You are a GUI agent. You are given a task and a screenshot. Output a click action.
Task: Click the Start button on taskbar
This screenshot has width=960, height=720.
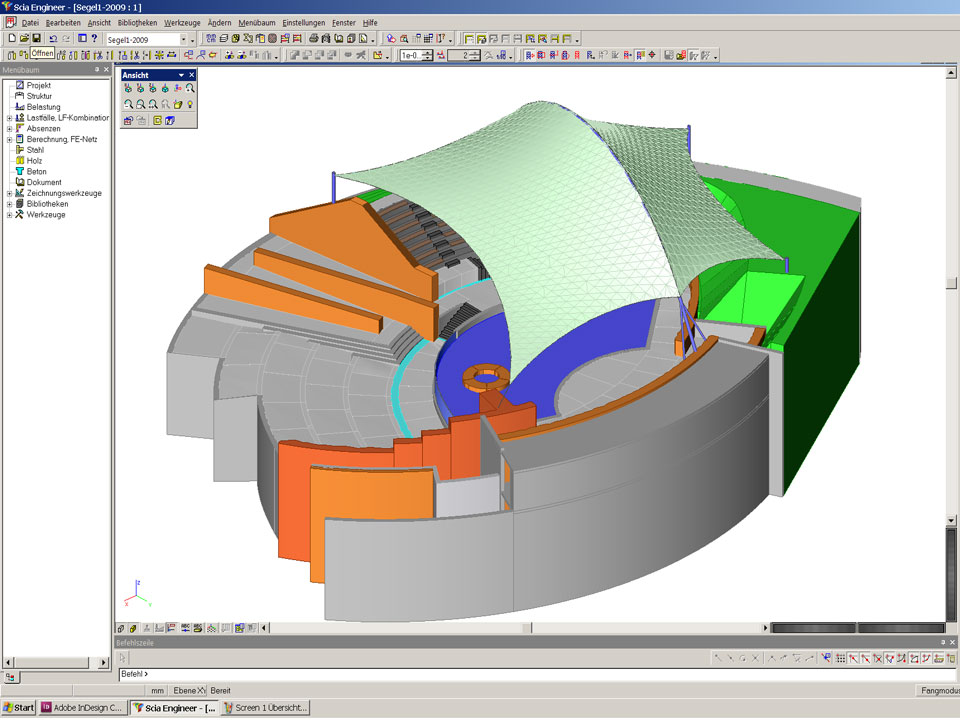(19, 708)
